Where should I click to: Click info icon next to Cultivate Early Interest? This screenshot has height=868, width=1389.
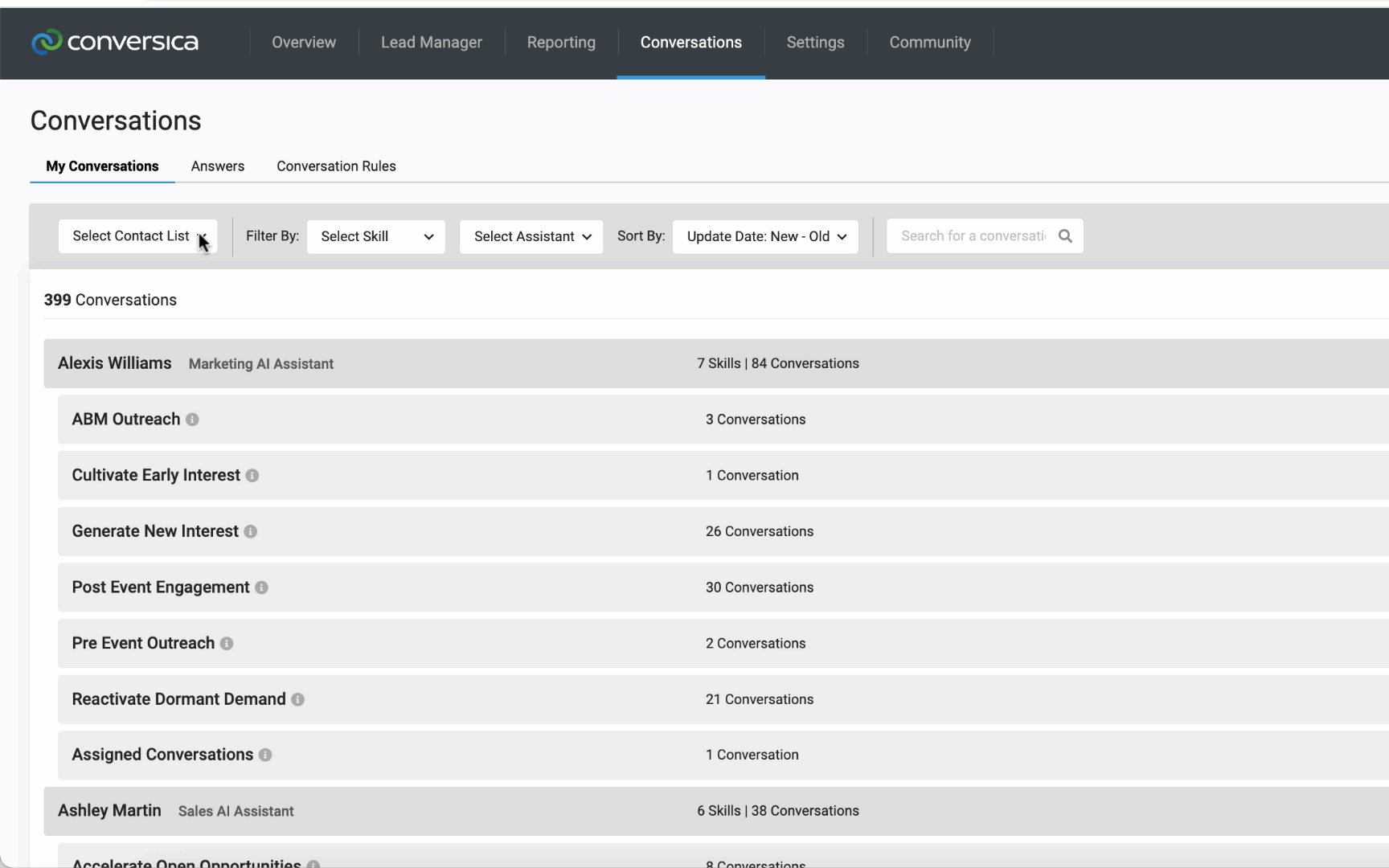tap(252, 476)
